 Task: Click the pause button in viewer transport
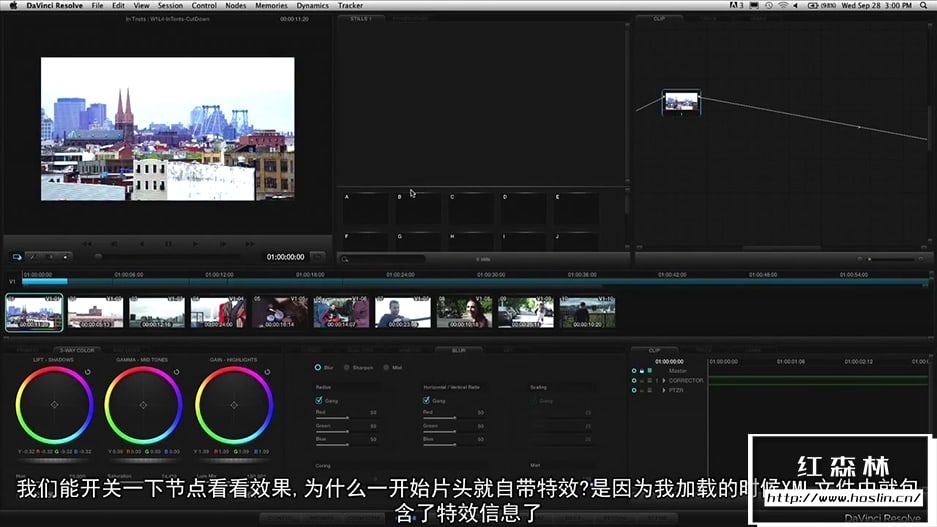point(169,244)
